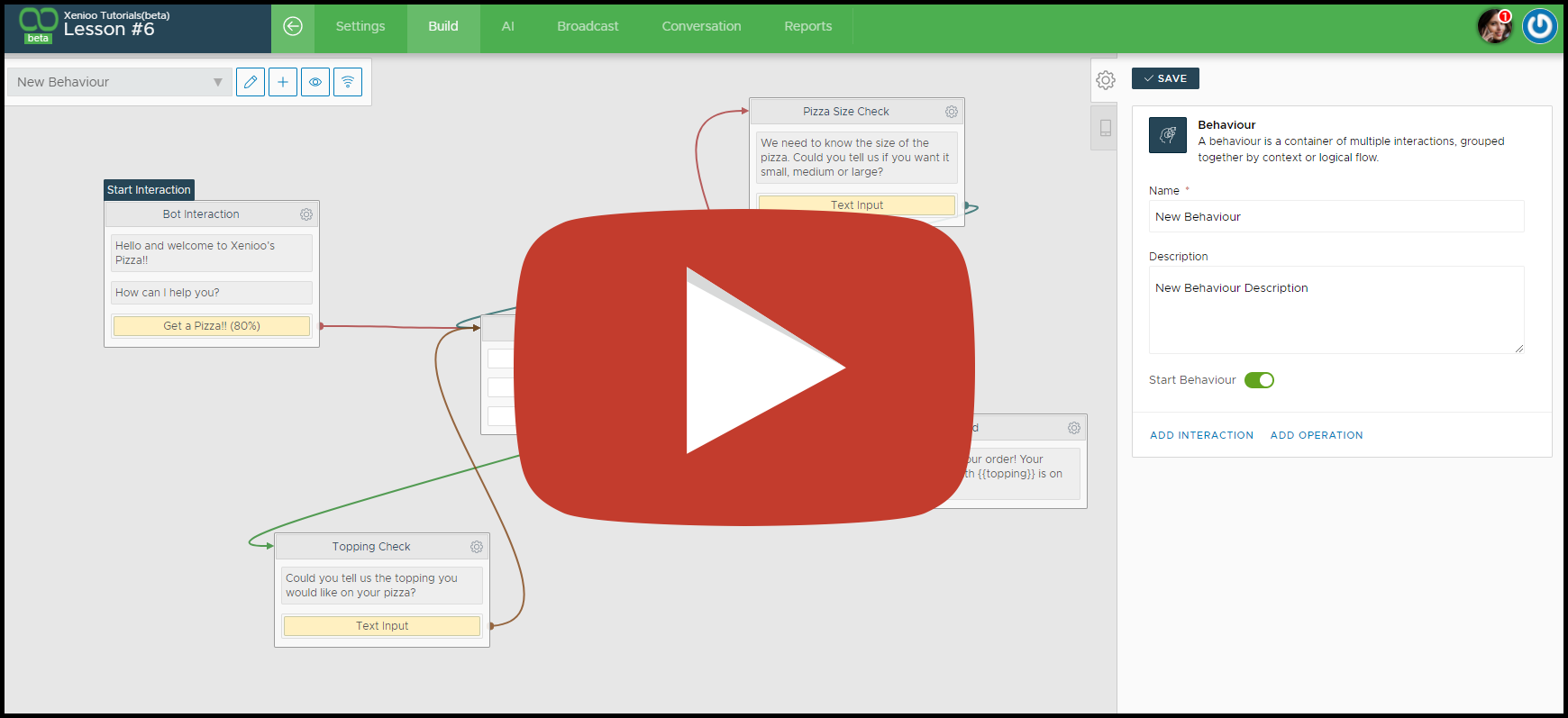
Task: Click the back arrow icon
Action: (x=293, y=26)
